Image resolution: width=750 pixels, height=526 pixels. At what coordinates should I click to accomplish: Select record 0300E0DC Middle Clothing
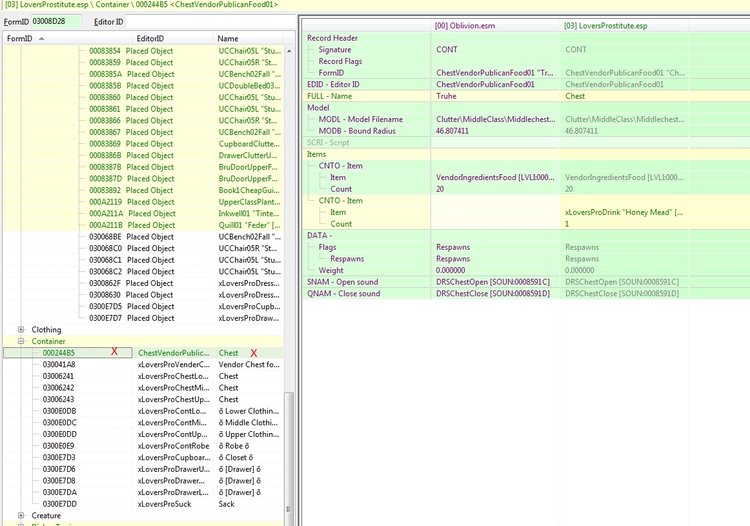coord(143,423)
